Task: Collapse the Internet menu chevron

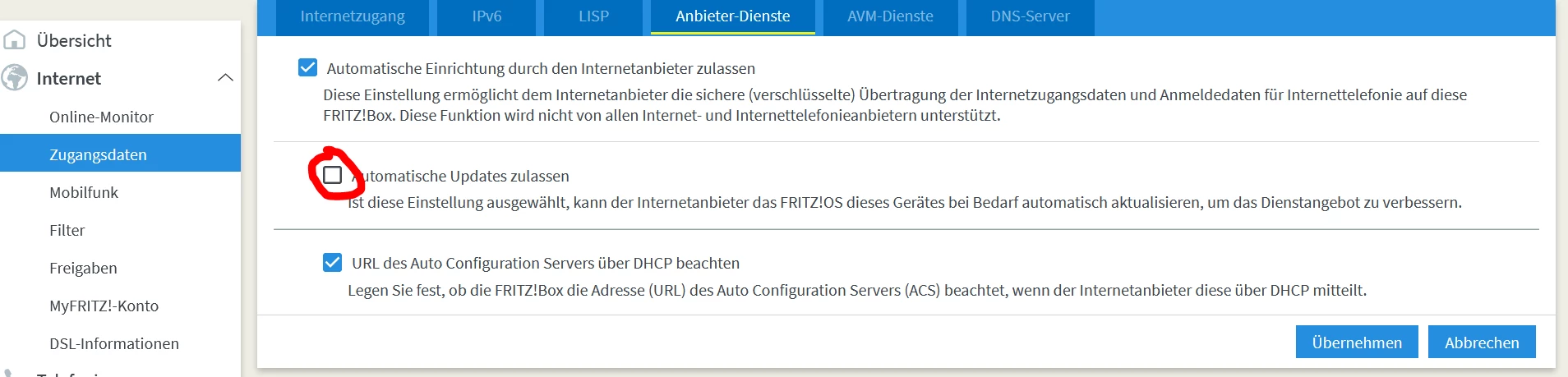Action: pyautogui.click(x=225, y=78)
